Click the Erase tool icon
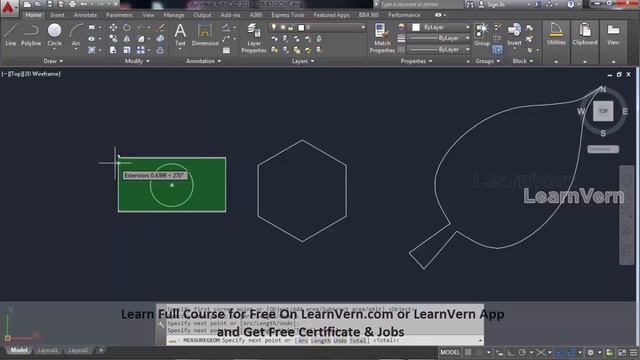This screenshot has width=640, height=360. [161, 27]
